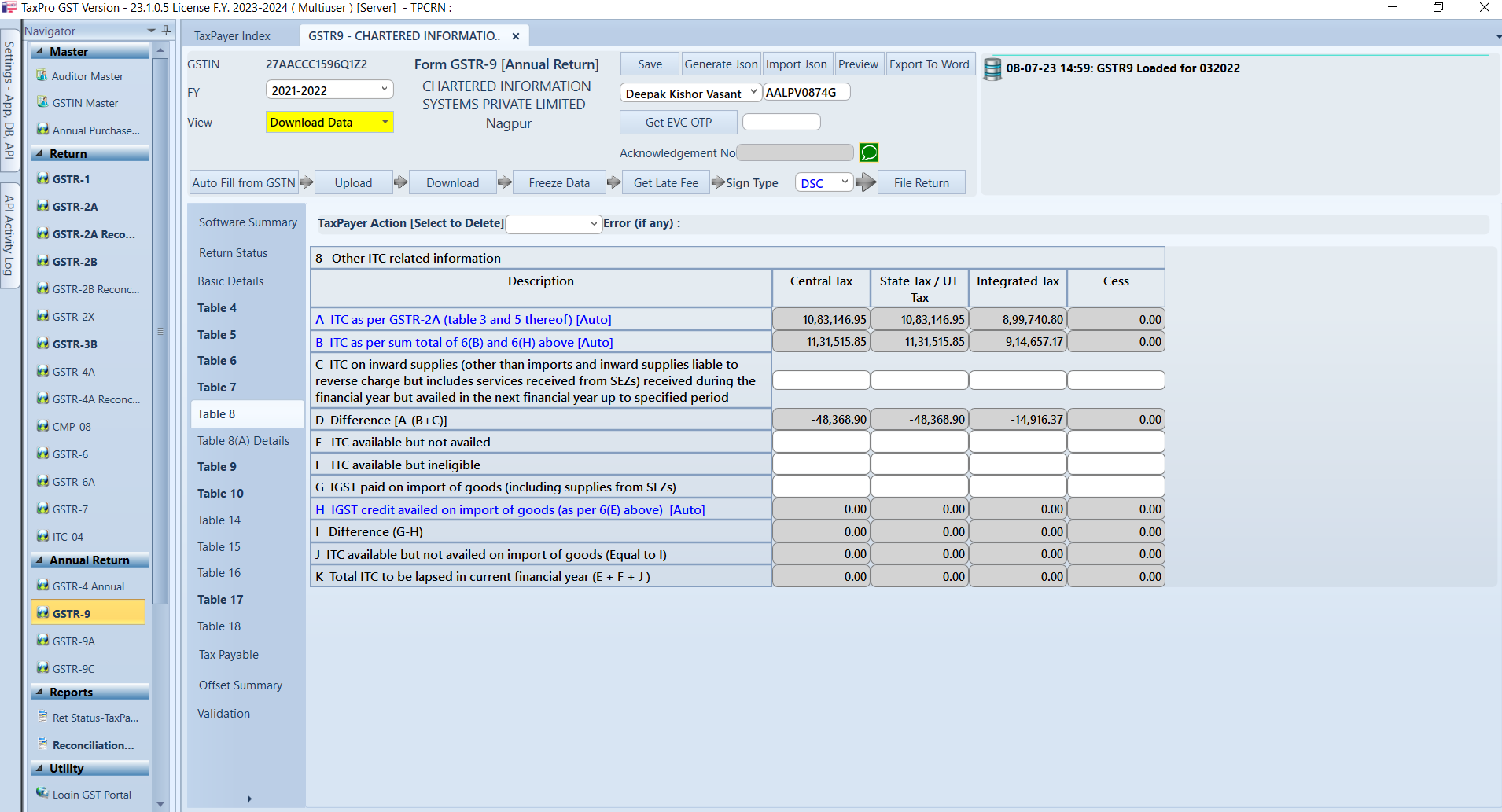Open the Deepak Kishor Vasant signatory dropdown
1502x812 pixels.
point(753,92)
